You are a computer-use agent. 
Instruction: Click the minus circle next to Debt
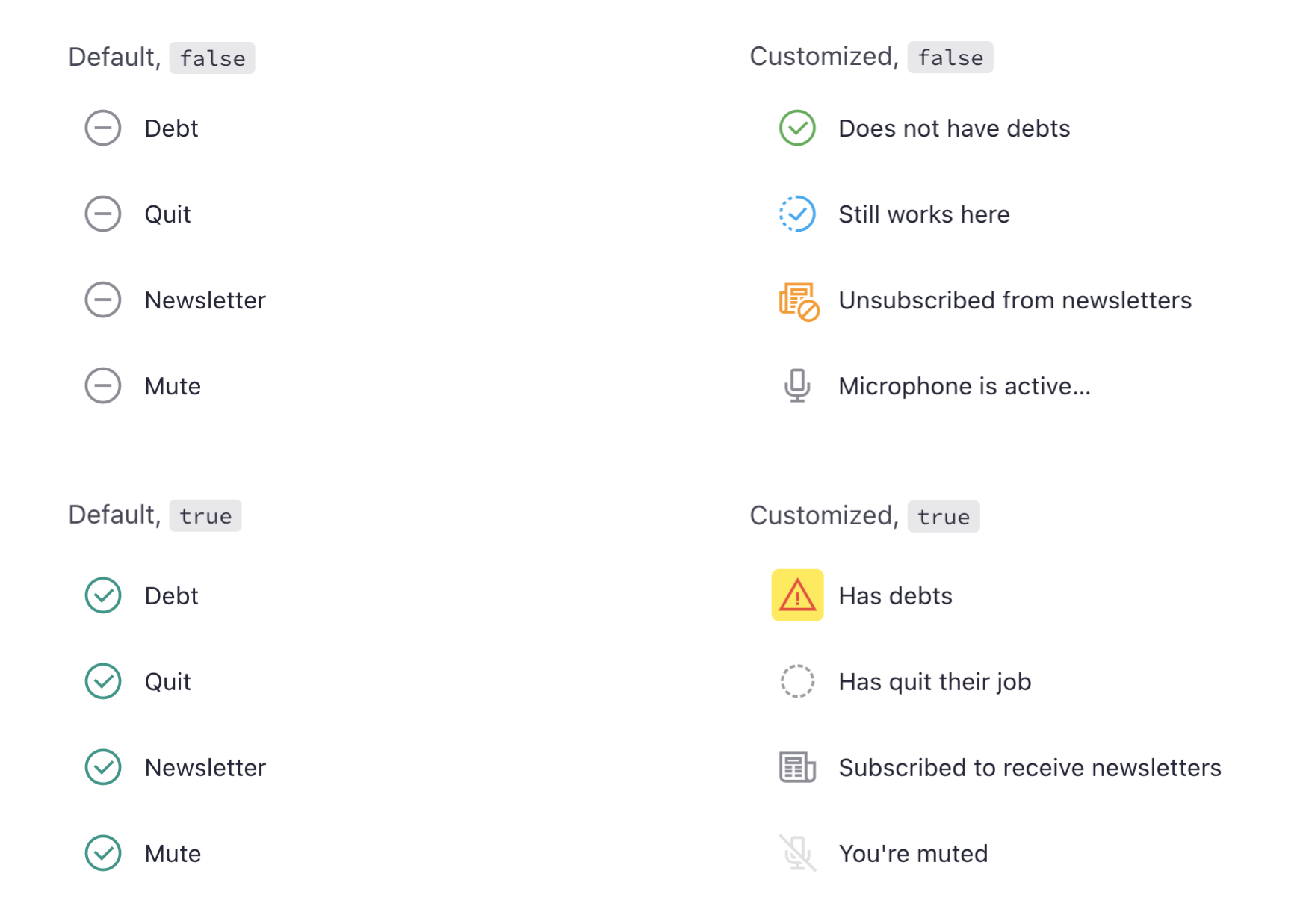coord(103,128)
